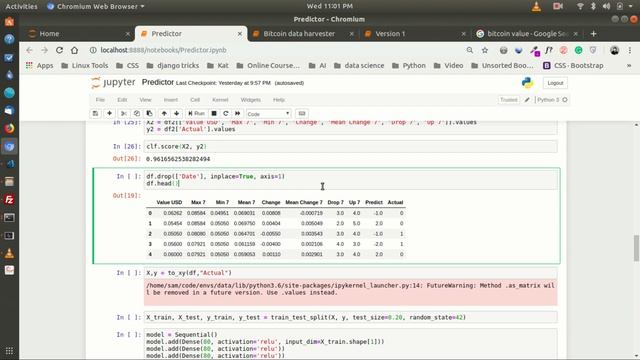Open Chromium Web Browser app menu
Viewport: 640px width, 360px height.
pyautogui.click(x=96, y=6)
